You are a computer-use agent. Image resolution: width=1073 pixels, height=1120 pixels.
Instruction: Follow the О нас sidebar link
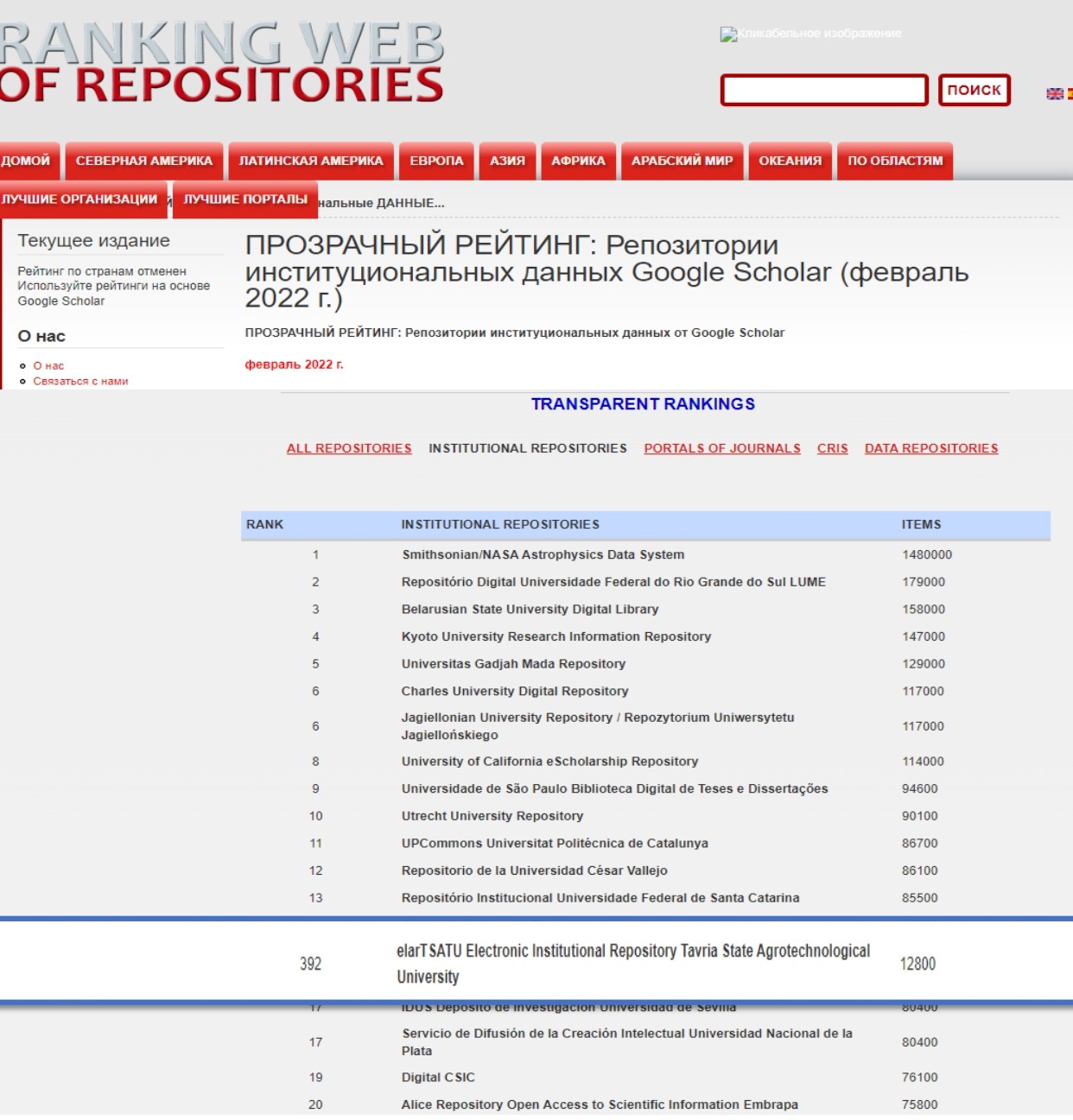click(x=48, y=366)
